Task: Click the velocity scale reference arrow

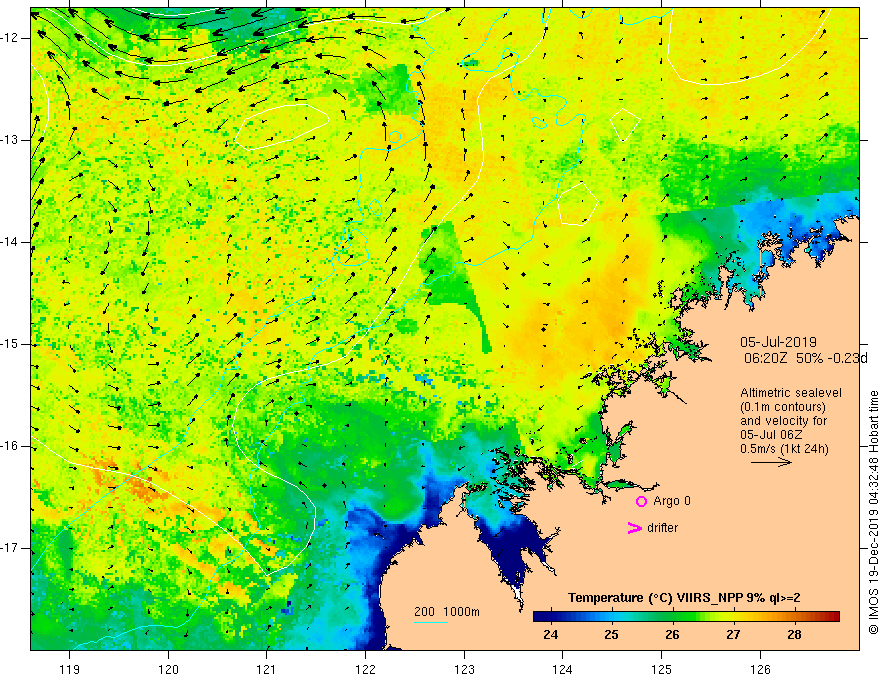Action: click(x=771, y=462)
